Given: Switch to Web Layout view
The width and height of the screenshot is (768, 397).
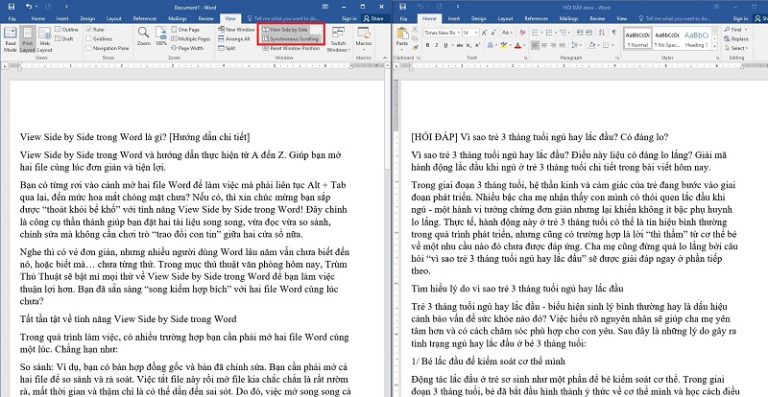Looking at the screenshot, I should click(x=45, y=40).
